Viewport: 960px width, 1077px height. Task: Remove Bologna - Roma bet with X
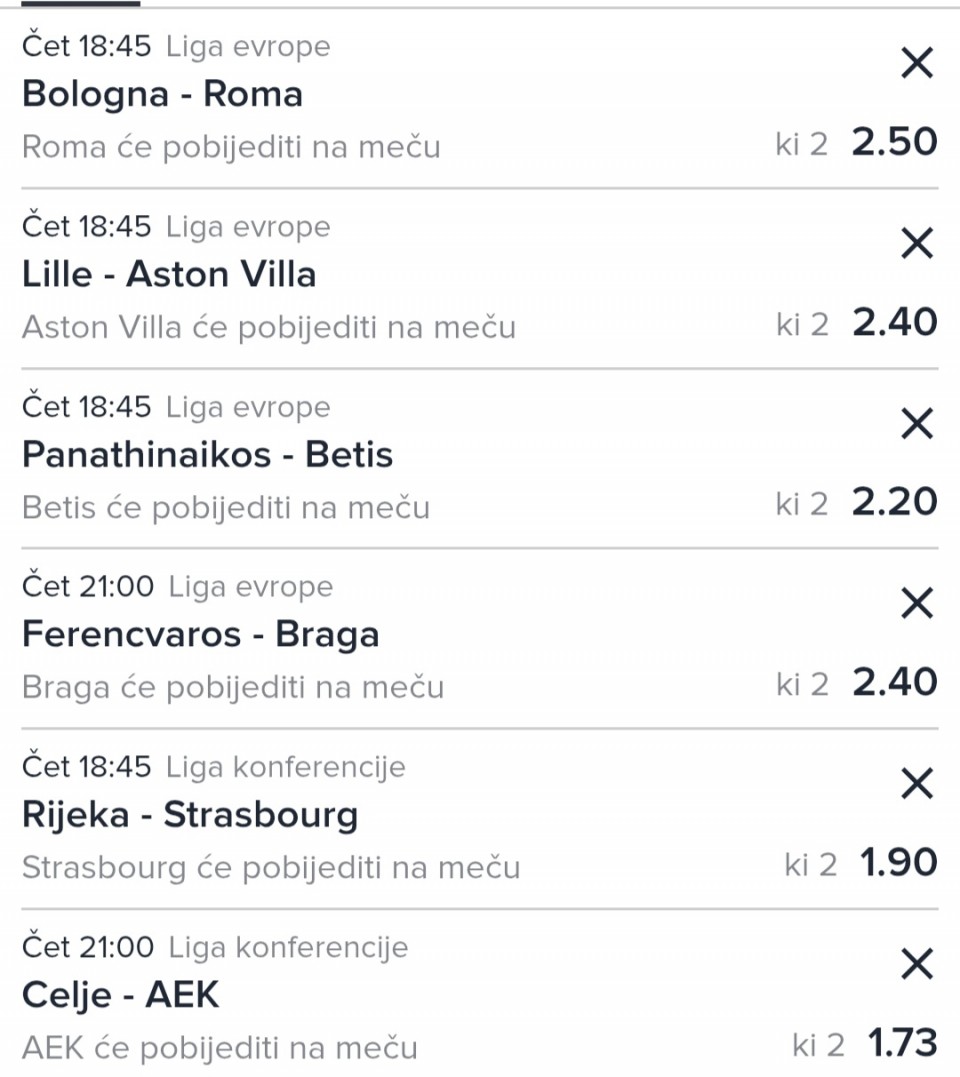917,64
